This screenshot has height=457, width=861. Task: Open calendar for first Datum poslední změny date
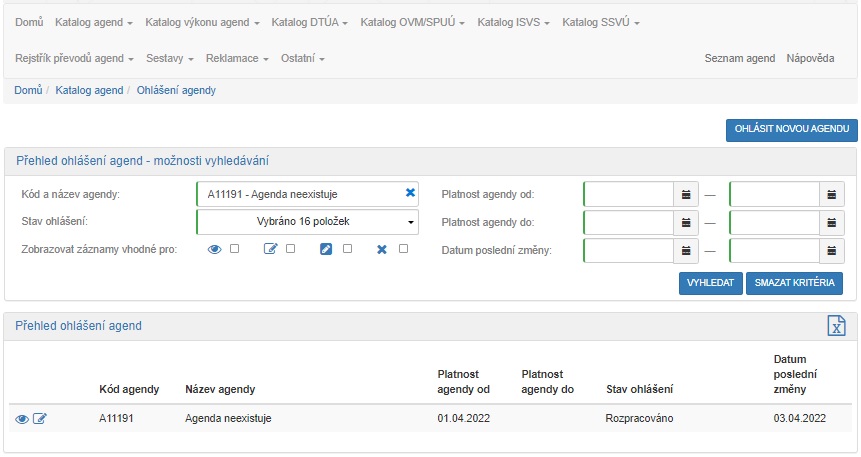686,250
